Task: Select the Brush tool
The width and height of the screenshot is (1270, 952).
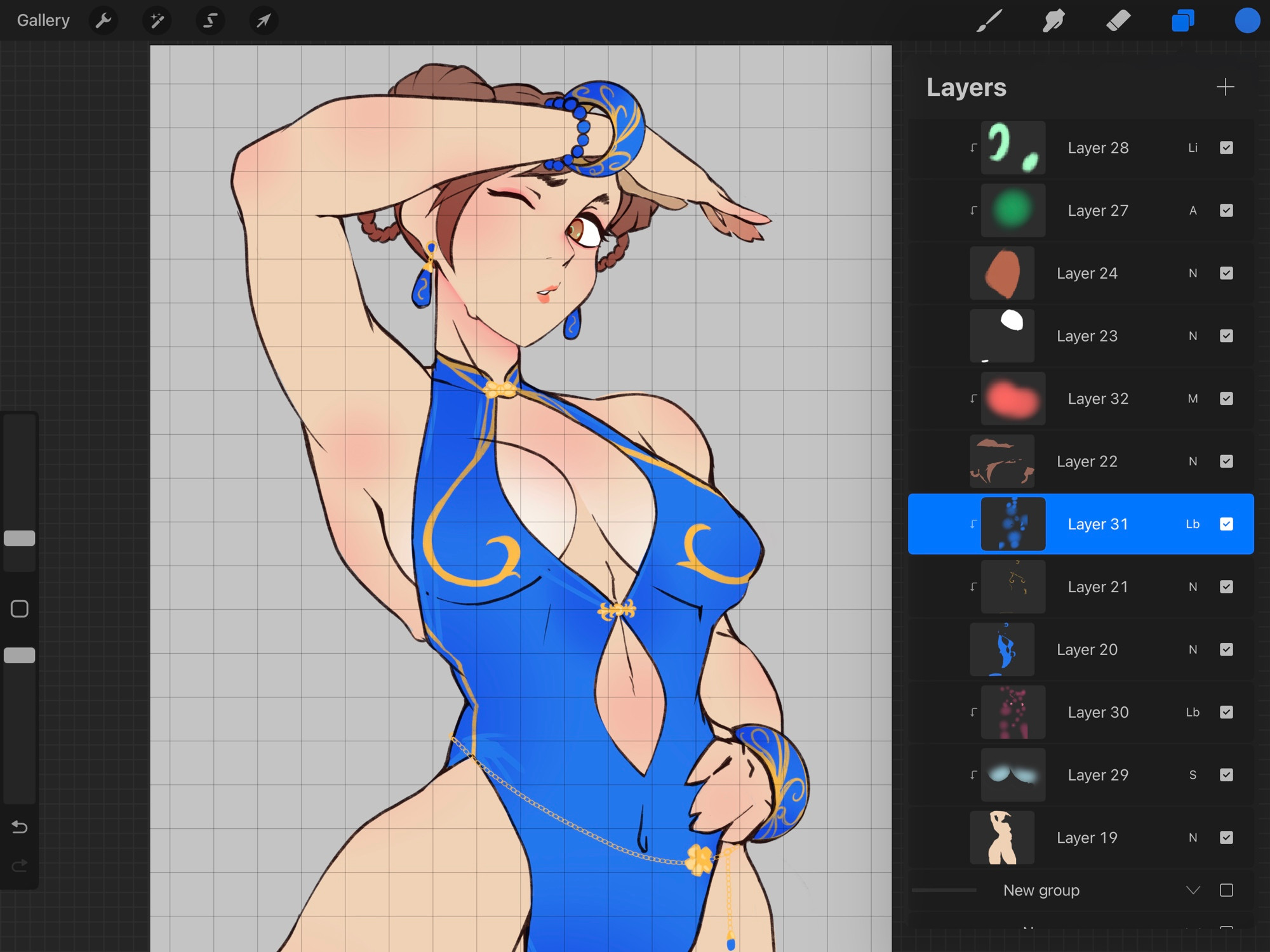Action: [989, 21]
